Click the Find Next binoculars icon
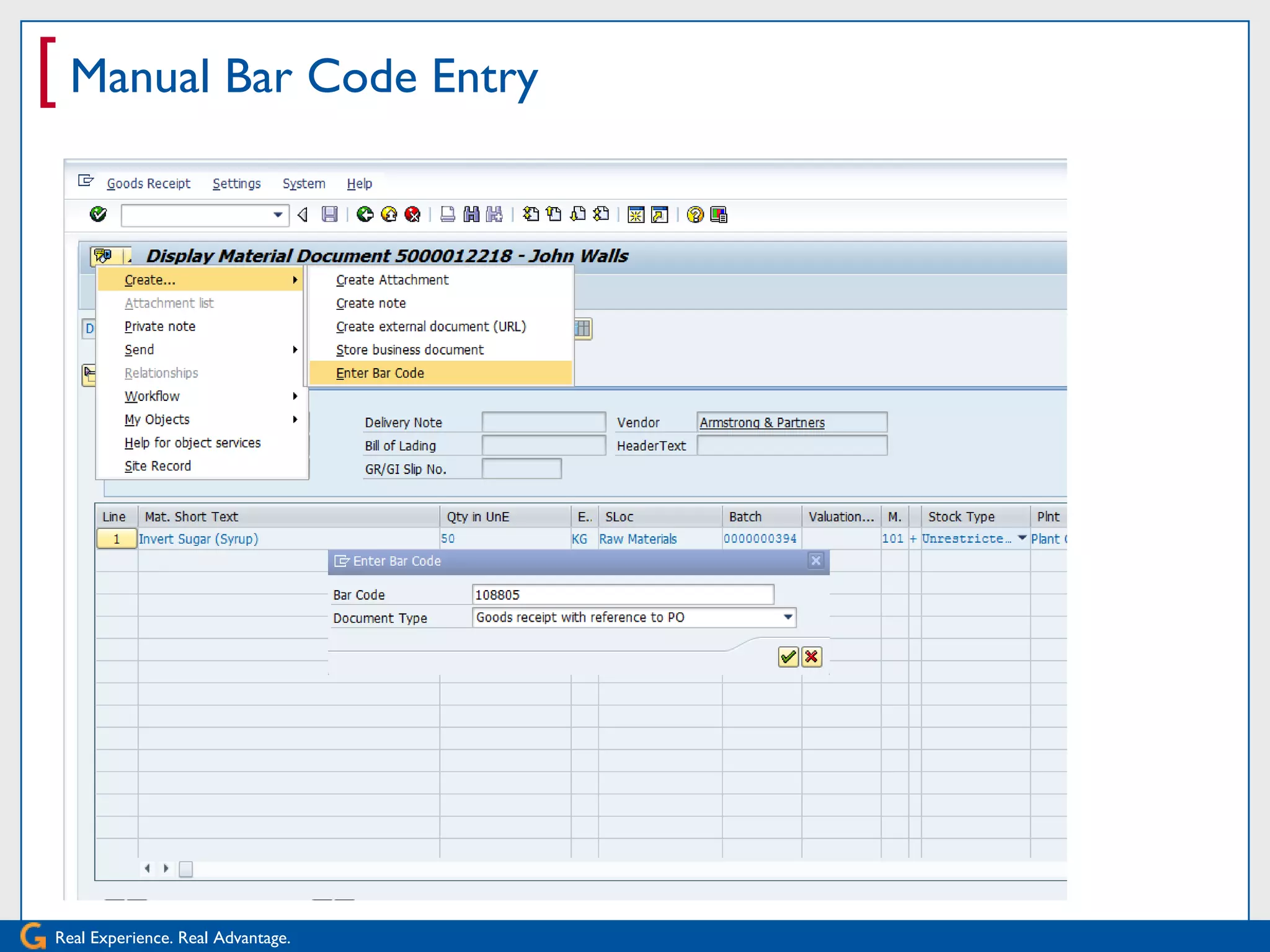Screen dimensions: 1270x952 495,214
